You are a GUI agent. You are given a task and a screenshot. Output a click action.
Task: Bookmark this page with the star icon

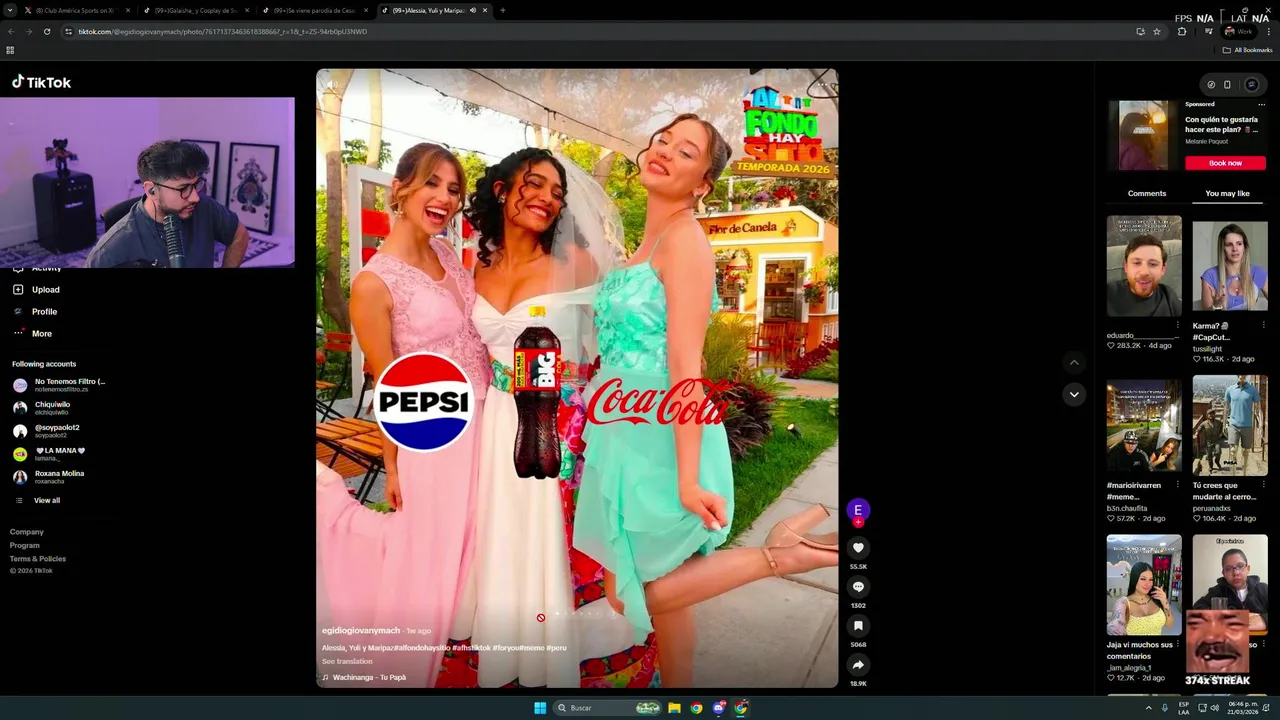1157,31
